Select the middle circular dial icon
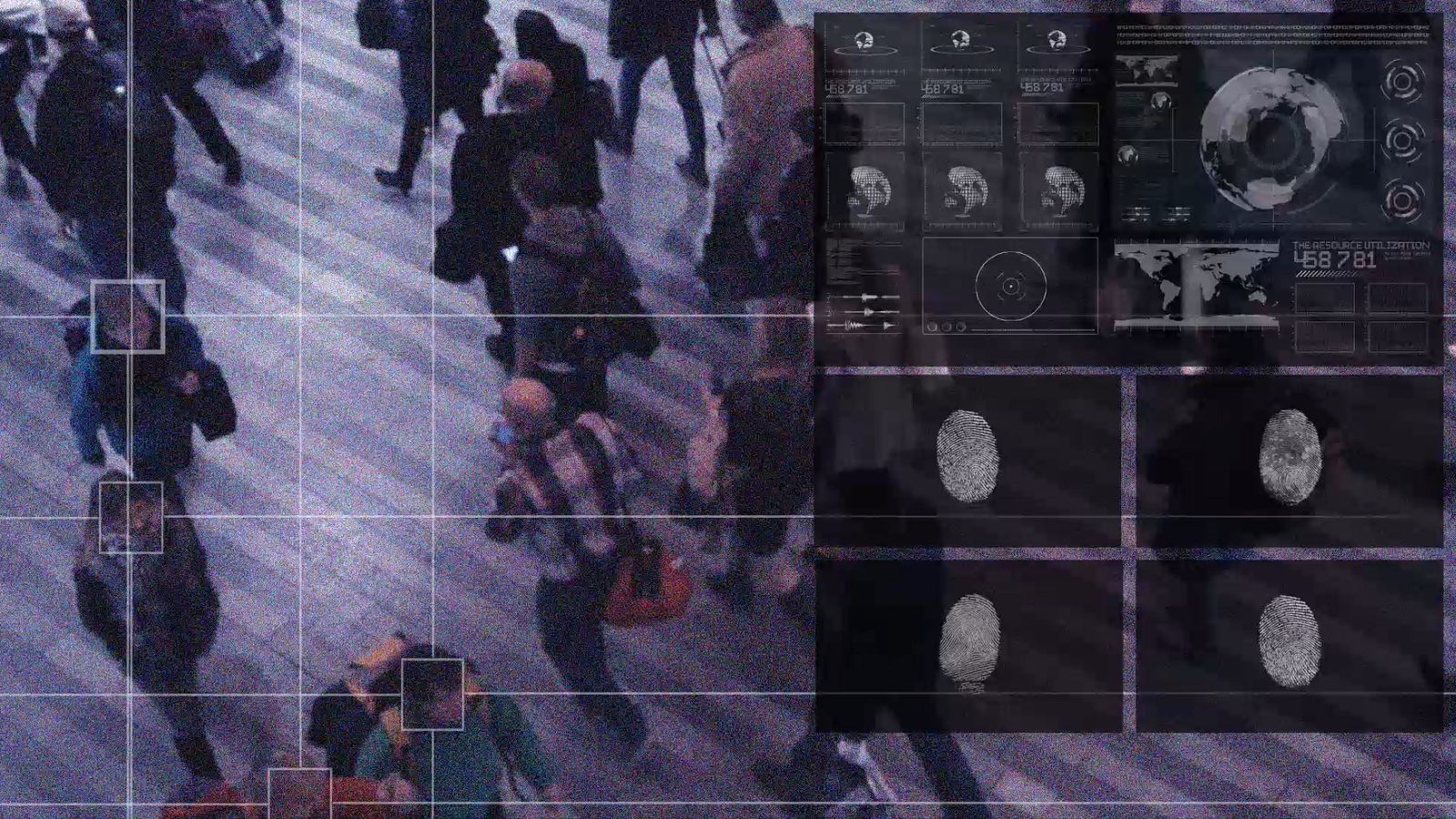This screenshot has height=819, width=1456. [x=1401, y=141]
